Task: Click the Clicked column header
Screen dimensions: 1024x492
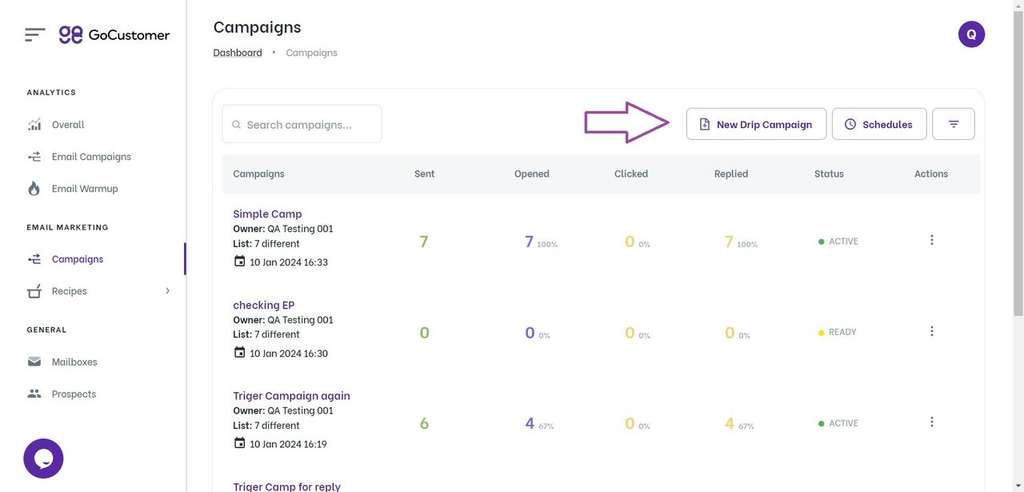Action: [631, 174]
